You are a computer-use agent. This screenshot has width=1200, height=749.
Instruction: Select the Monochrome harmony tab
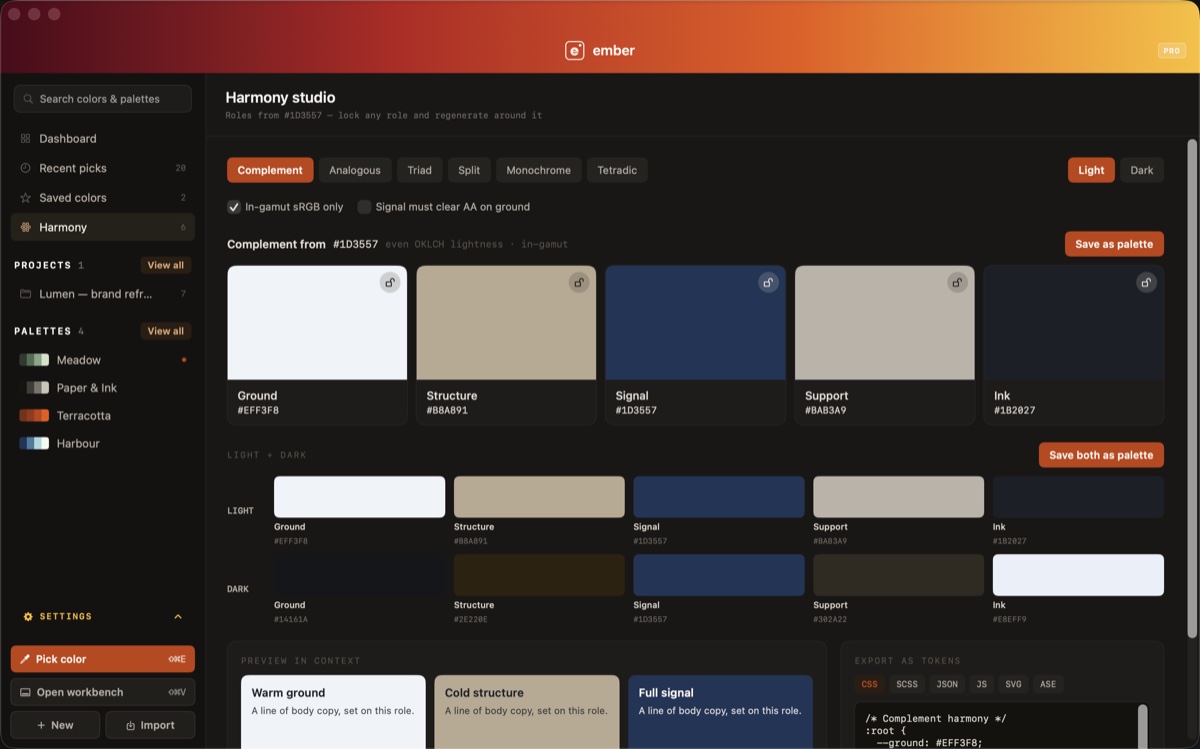(538, 170)
